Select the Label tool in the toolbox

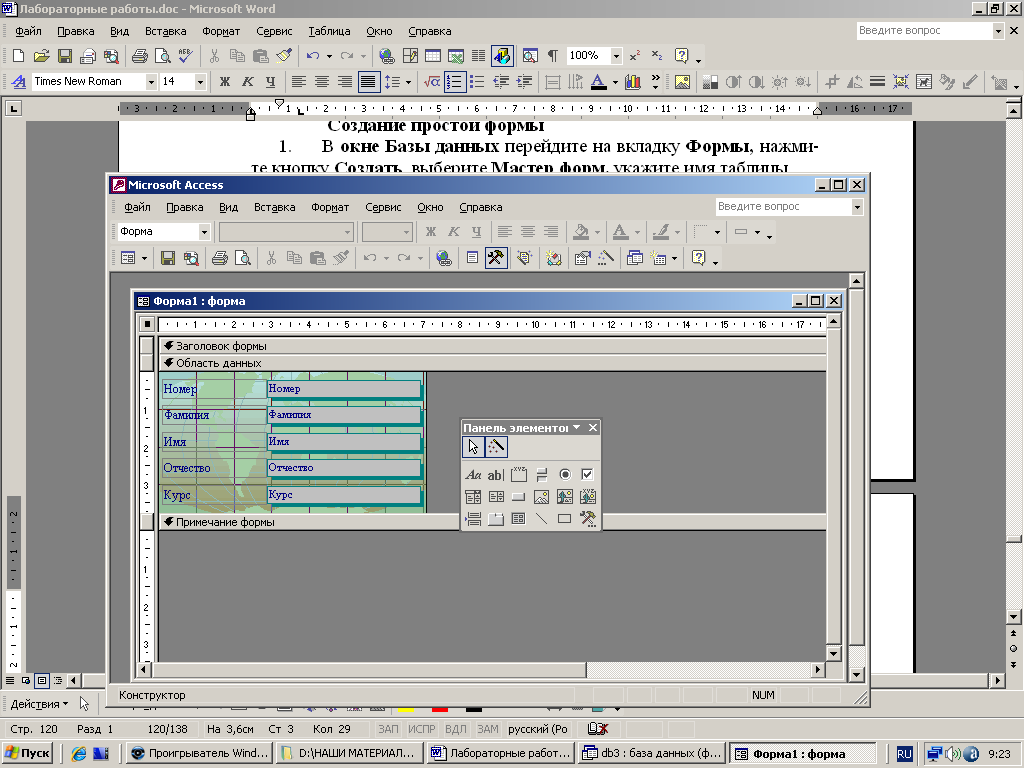[473, 475]
